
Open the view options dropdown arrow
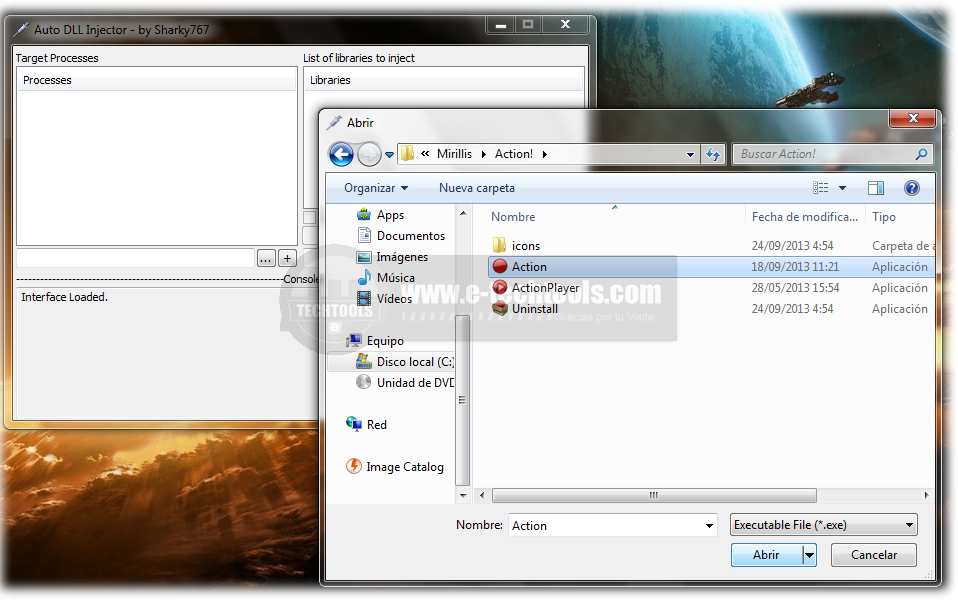click(x=843, y=188)
